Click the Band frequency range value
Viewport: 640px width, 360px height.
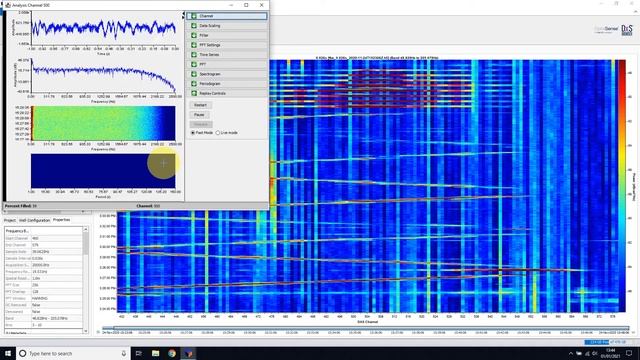click(56, 318)
